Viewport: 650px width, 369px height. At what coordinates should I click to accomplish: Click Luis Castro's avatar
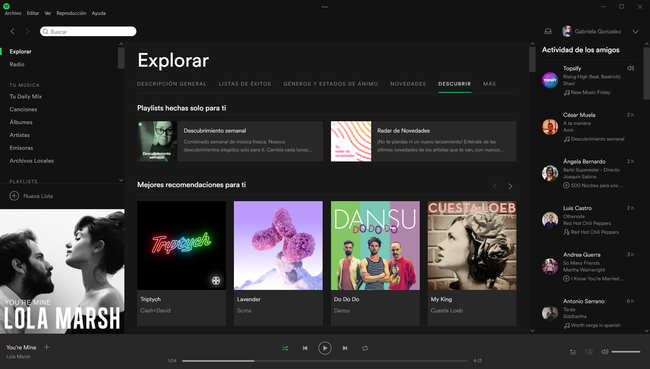click(550, 220)
